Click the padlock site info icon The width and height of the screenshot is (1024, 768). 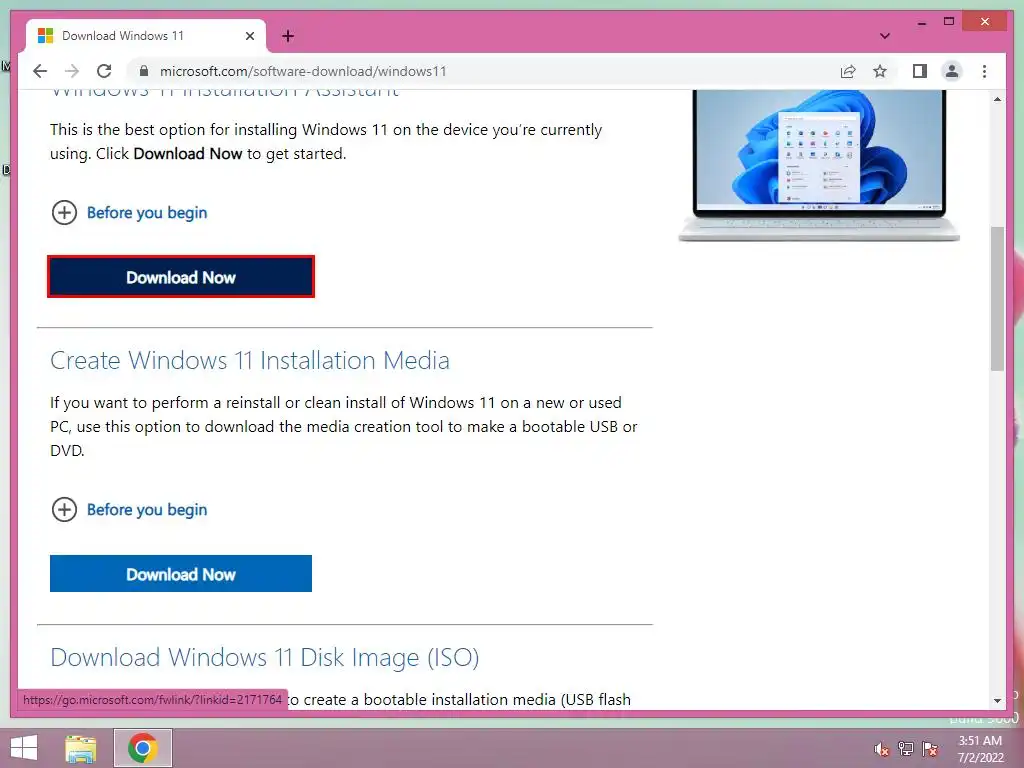pyautogui.click(x=144, y=71)
